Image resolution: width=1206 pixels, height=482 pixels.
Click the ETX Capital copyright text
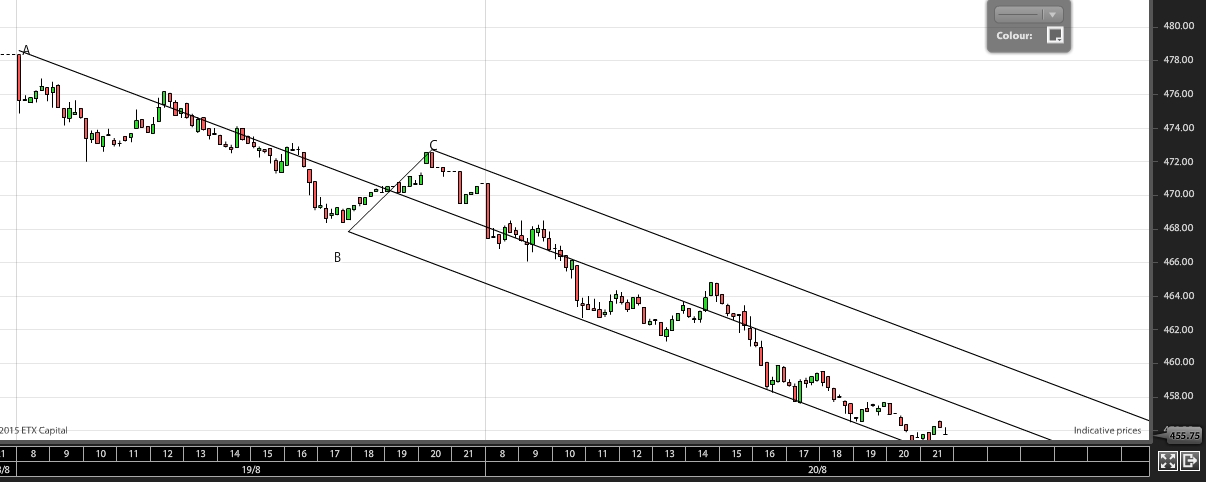[34, 430]
